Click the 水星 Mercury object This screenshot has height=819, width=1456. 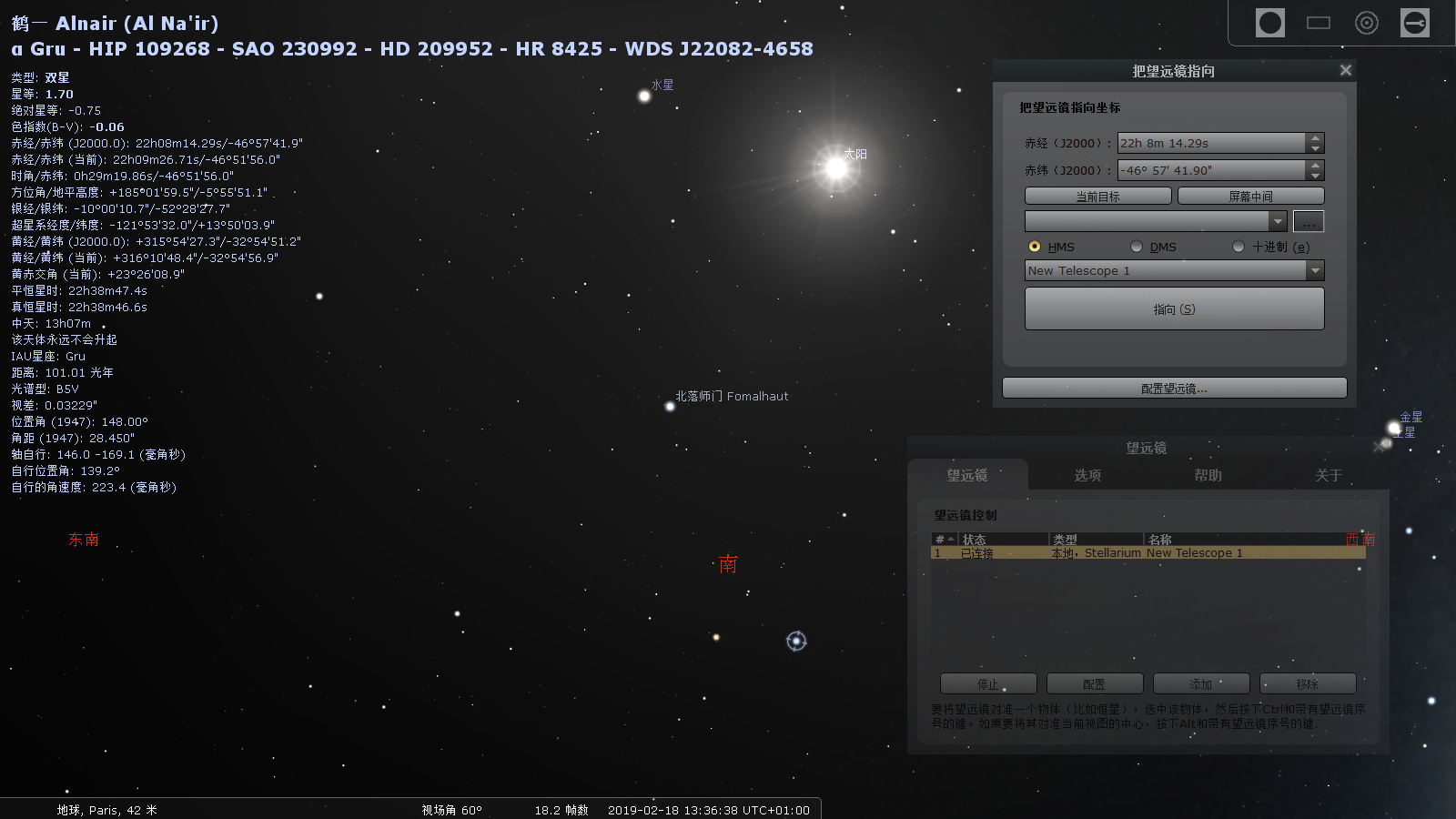click(644, 96)
